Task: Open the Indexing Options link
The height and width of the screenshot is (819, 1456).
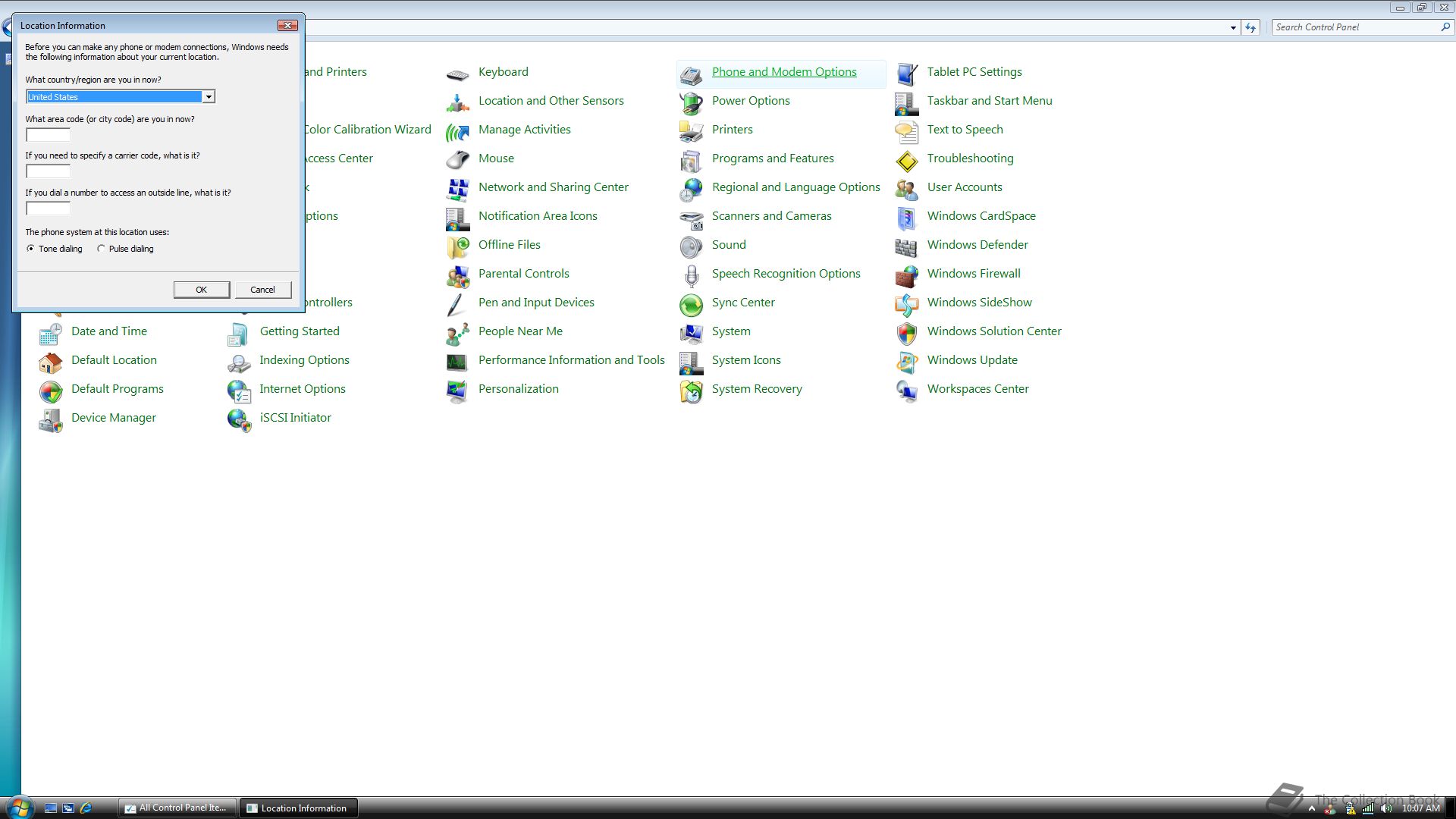Action: [304, 359]
